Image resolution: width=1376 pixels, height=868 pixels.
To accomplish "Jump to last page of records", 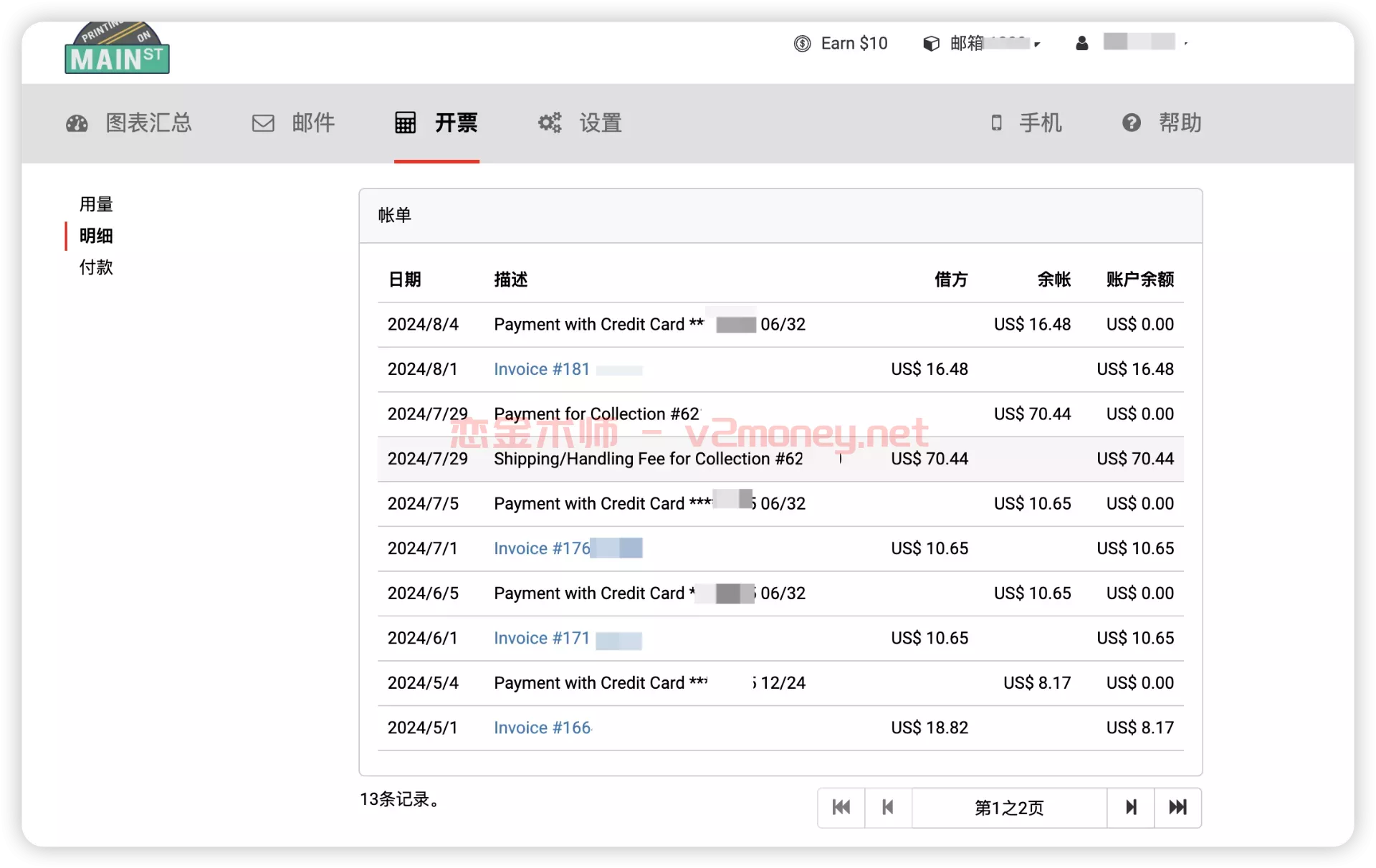I will 1178,808.
